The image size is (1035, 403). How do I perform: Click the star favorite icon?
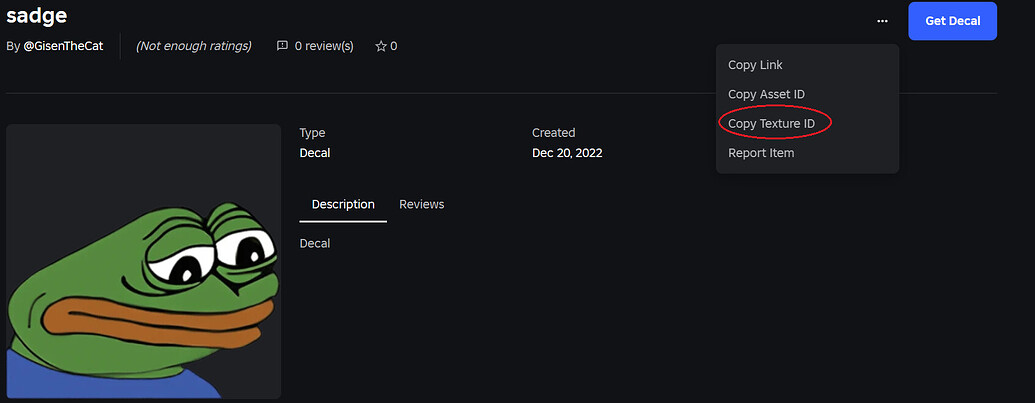click(380, 46)
